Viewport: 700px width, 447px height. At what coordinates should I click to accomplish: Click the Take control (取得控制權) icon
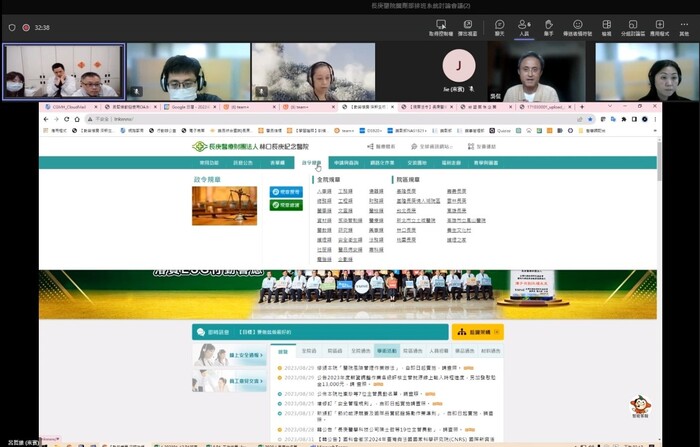(441, 26)
